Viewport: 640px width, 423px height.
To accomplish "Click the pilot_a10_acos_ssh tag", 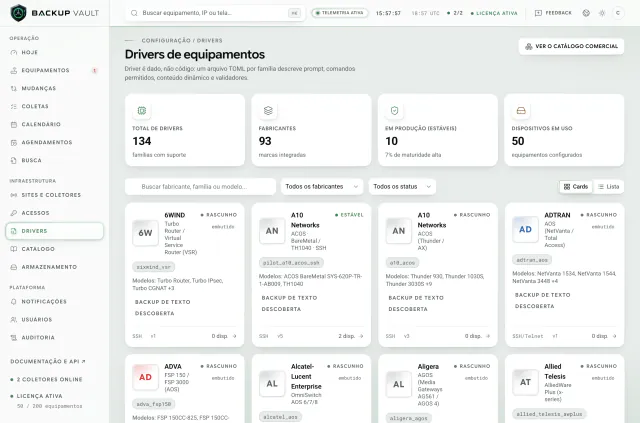I will coord(291,263).
